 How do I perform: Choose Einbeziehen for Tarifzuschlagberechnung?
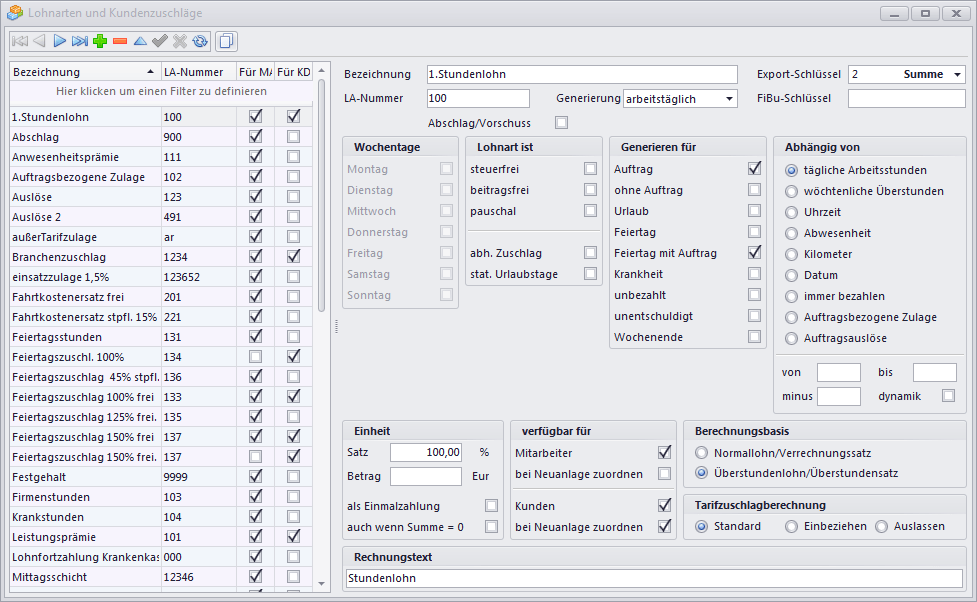(x=791, y=527)
